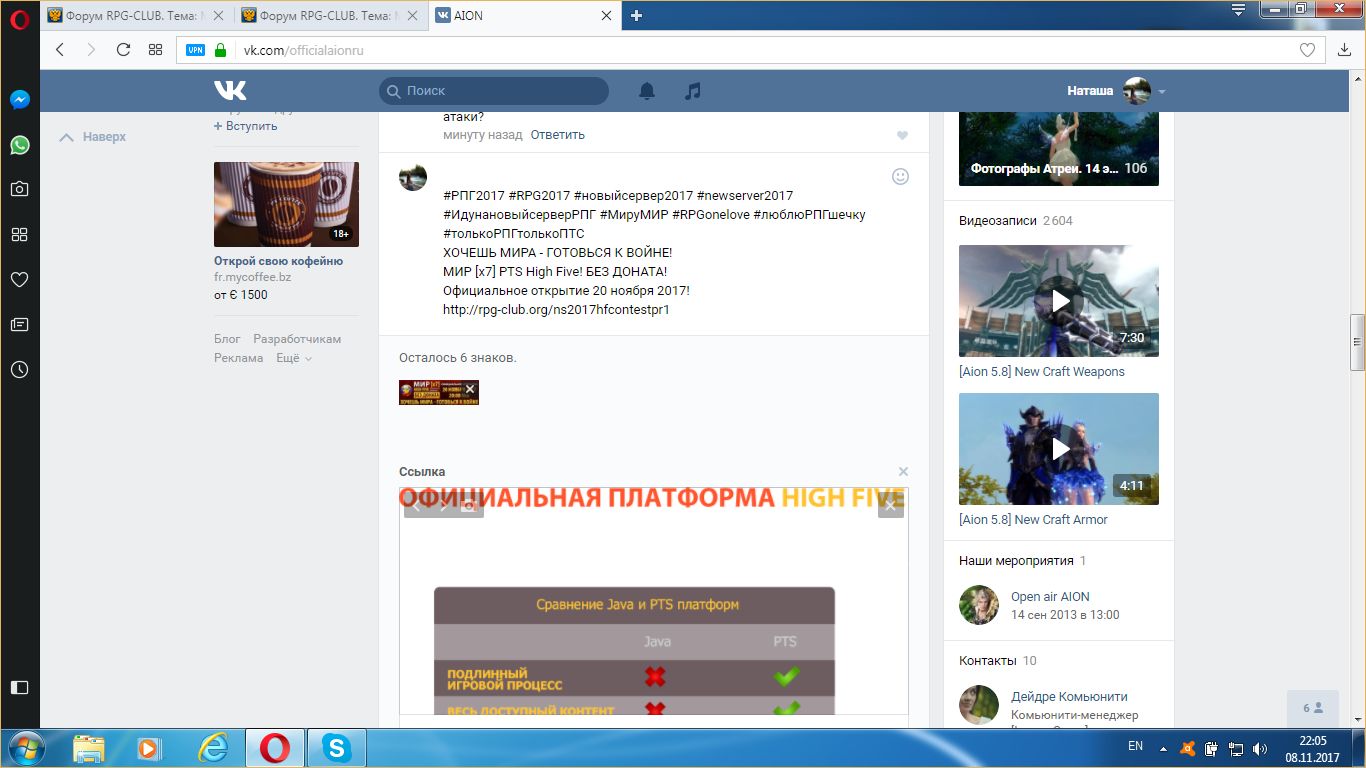1366x768 pixels.
Task: Open a new browser tab
Action: (636, 15)
